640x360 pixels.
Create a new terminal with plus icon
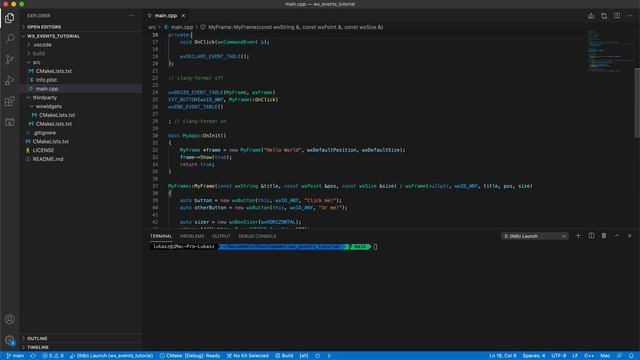578,236
